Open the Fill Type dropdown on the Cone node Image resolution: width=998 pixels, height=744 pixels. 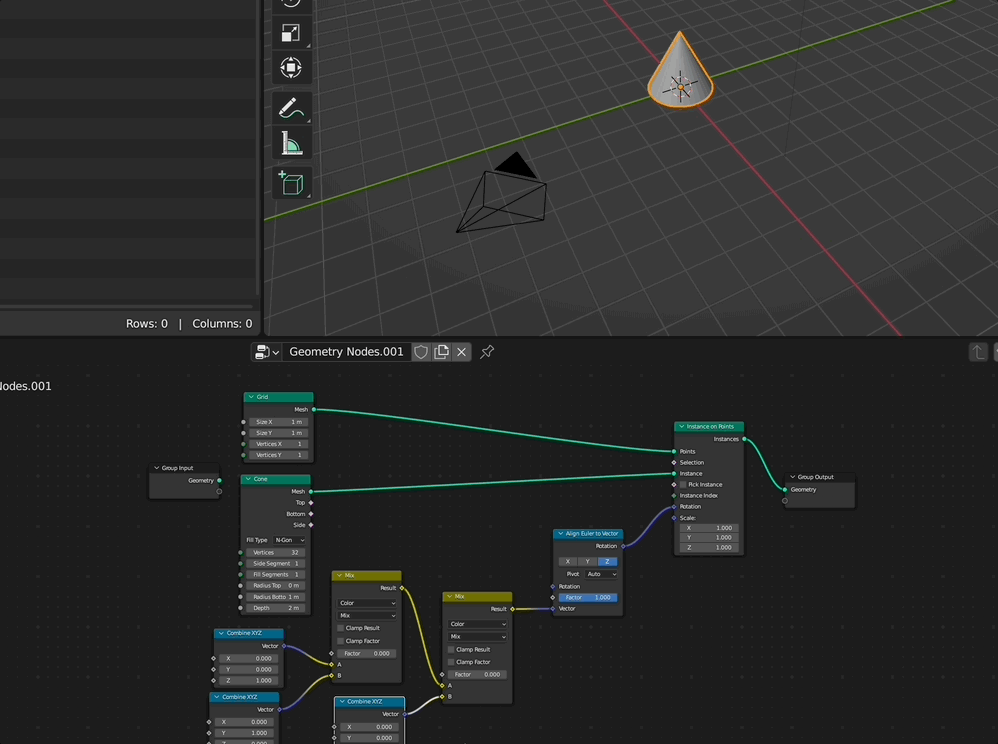[x=288, y=539]
